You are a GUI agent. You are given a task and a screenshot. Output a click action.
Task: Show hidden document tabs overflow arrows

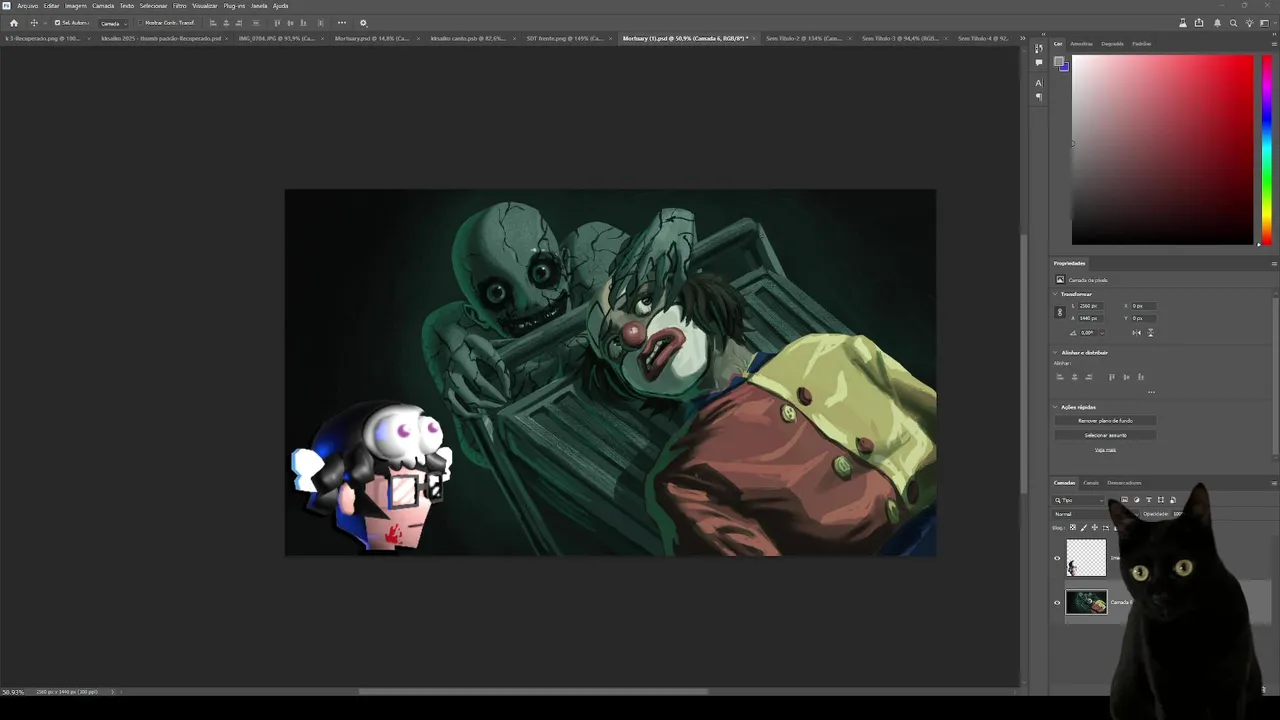(1023, 38)
